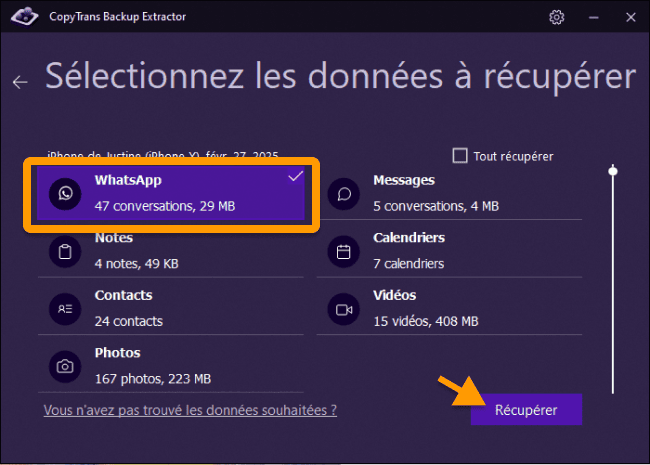Screen dimensions: 650x465
Task: Click the 'Tout récupérer' label text
Action: tap(513, 156)
